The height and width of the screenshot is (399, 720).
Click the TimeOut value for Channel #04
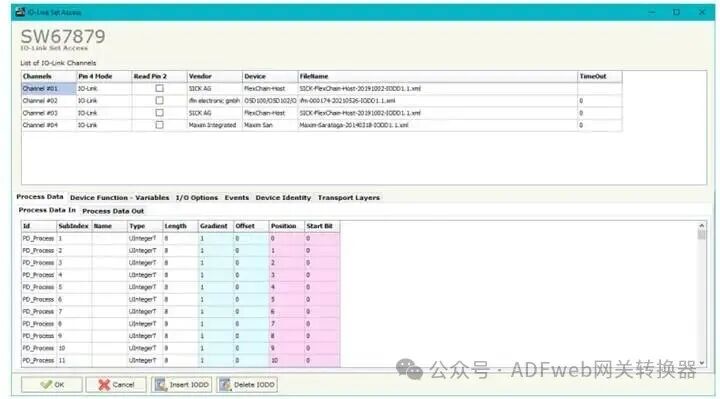[x=600, y=125]
